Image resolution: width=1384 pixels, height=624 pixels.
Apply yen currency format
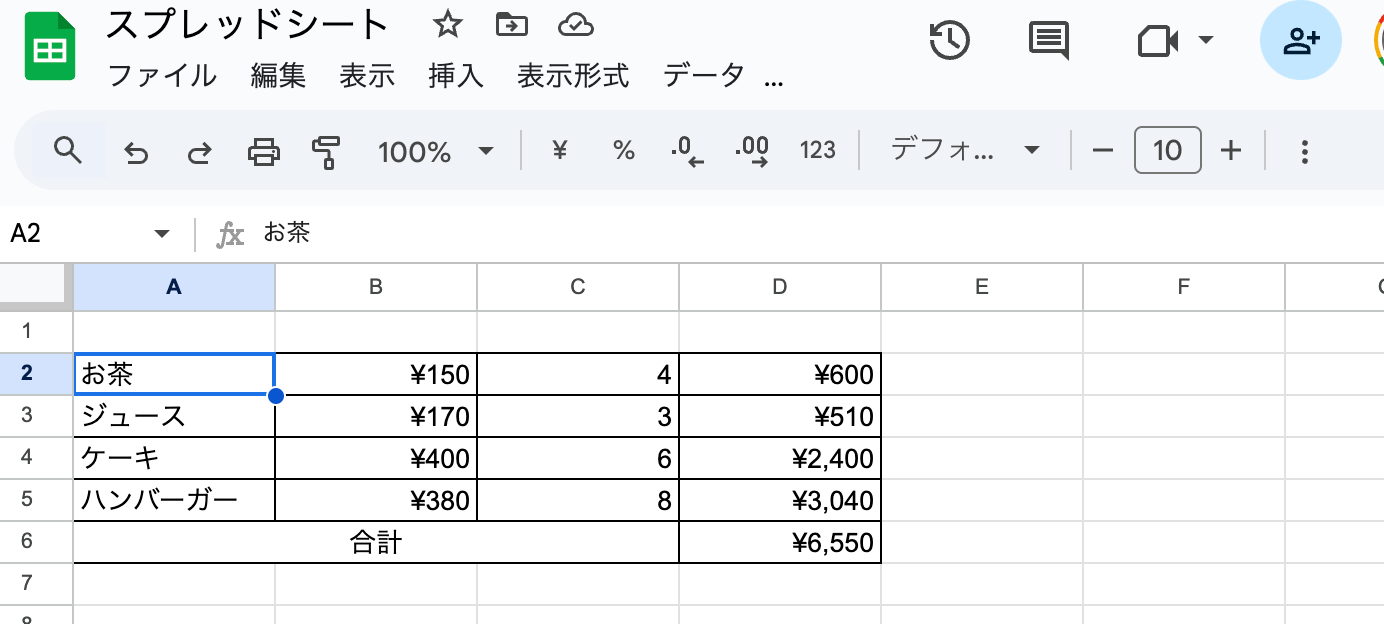tap(560, 151)
